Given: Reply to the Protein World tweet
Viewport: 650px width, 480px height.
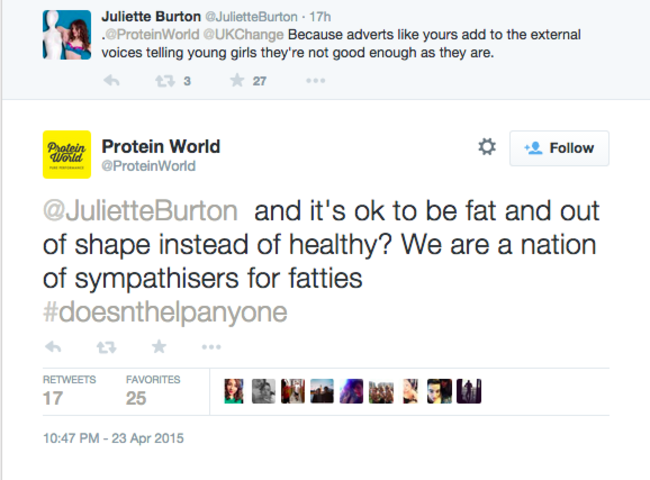Looking at the screenshot, I should coord(54,347).
